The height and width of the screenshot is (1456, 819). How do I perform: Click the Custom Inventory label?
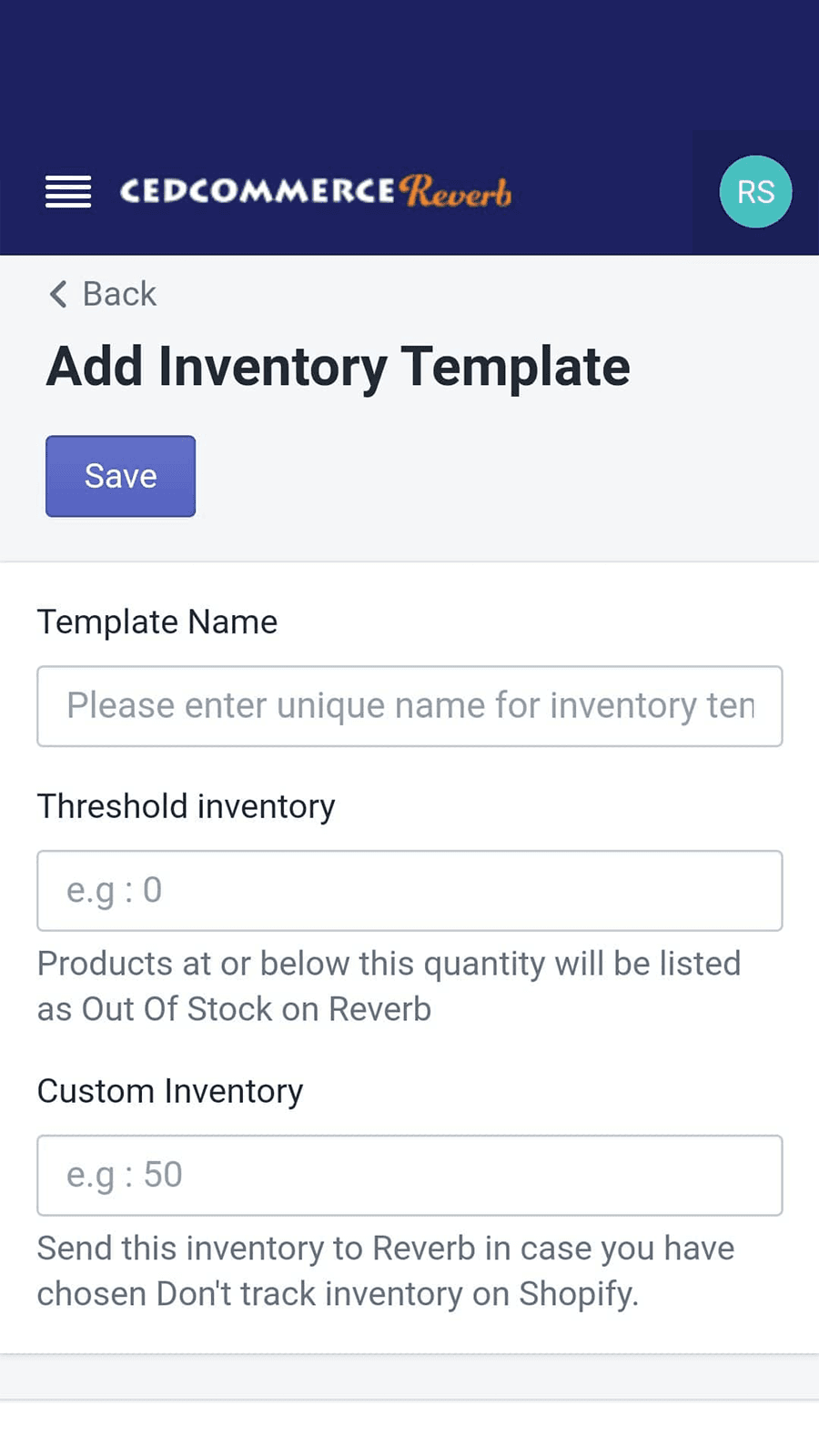[x=170, y=1091]
